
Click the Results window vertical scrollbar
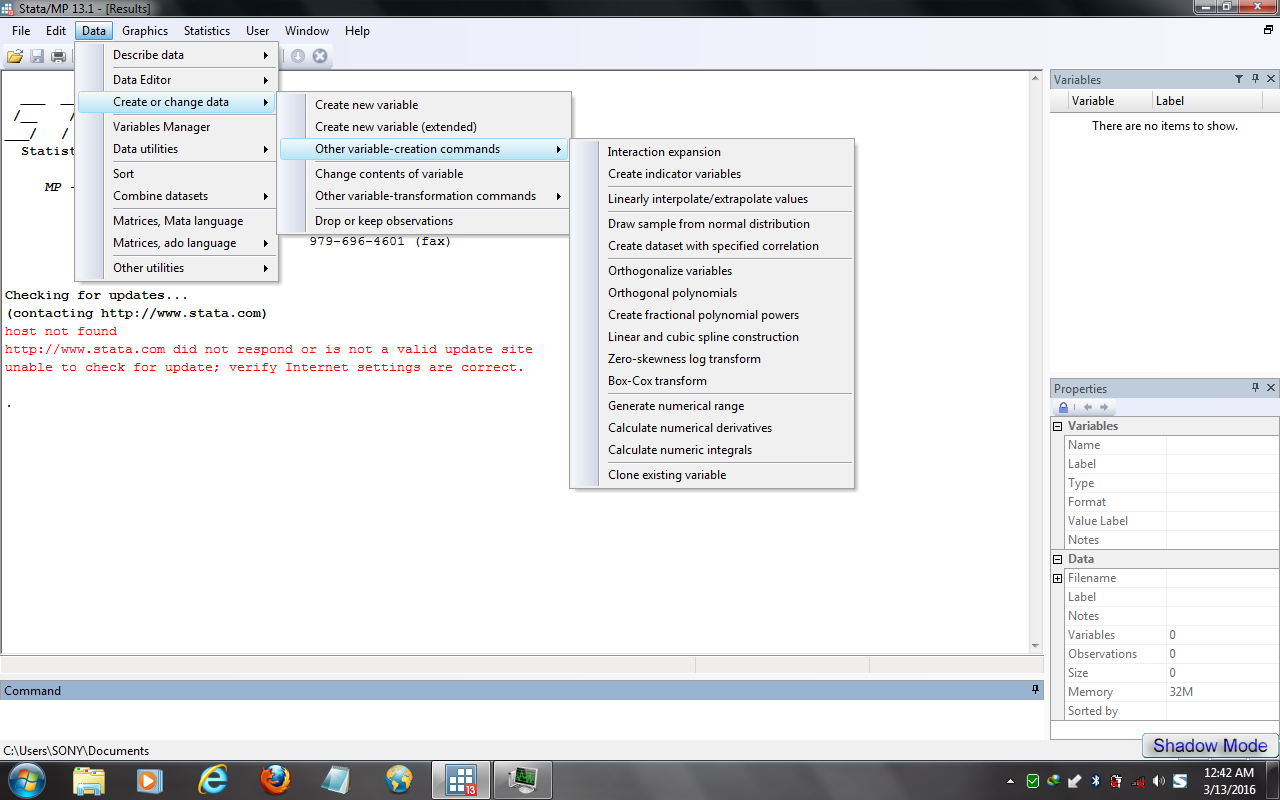click(1036, 362)
